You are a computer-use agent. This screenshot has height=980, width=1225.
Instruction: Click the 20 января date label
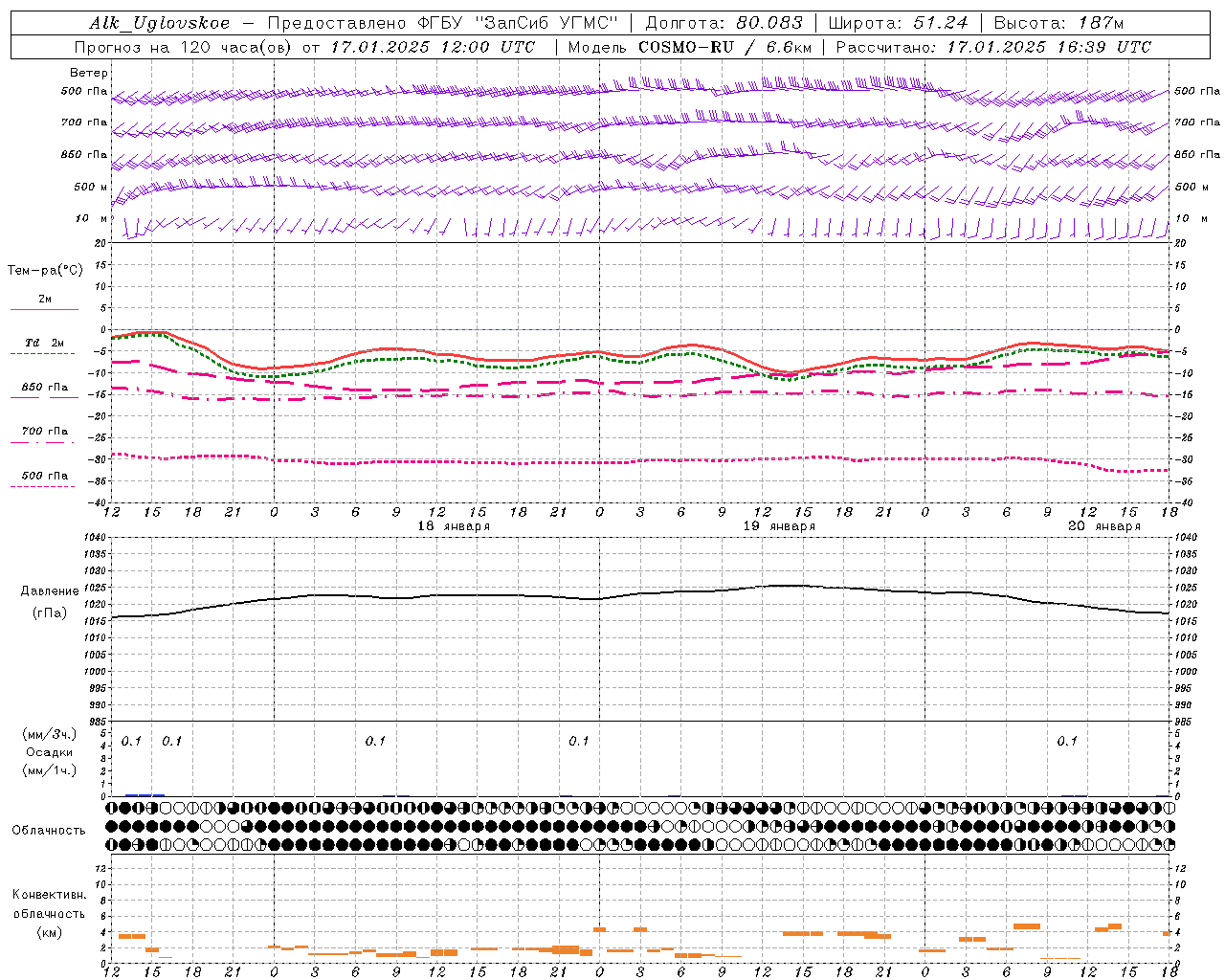pos(1103,526)
